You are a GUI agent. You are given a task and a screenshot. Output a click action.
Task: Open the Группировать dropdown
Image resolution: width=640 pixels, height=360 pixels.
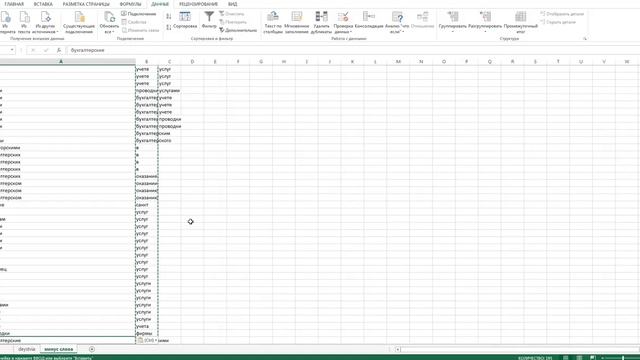tap(452, 22)
